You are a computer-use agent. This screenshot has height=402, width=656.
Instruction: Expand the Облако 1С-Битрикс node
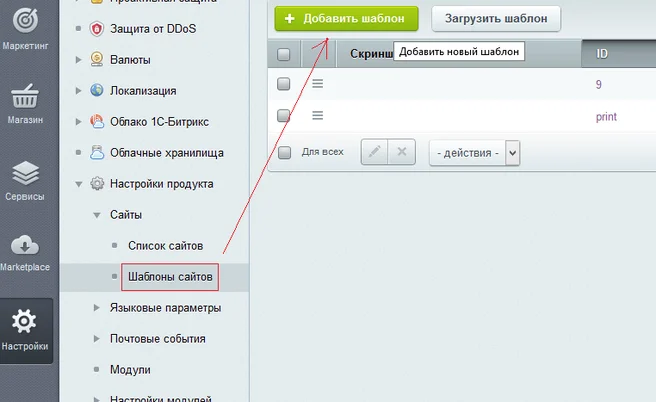78,122
